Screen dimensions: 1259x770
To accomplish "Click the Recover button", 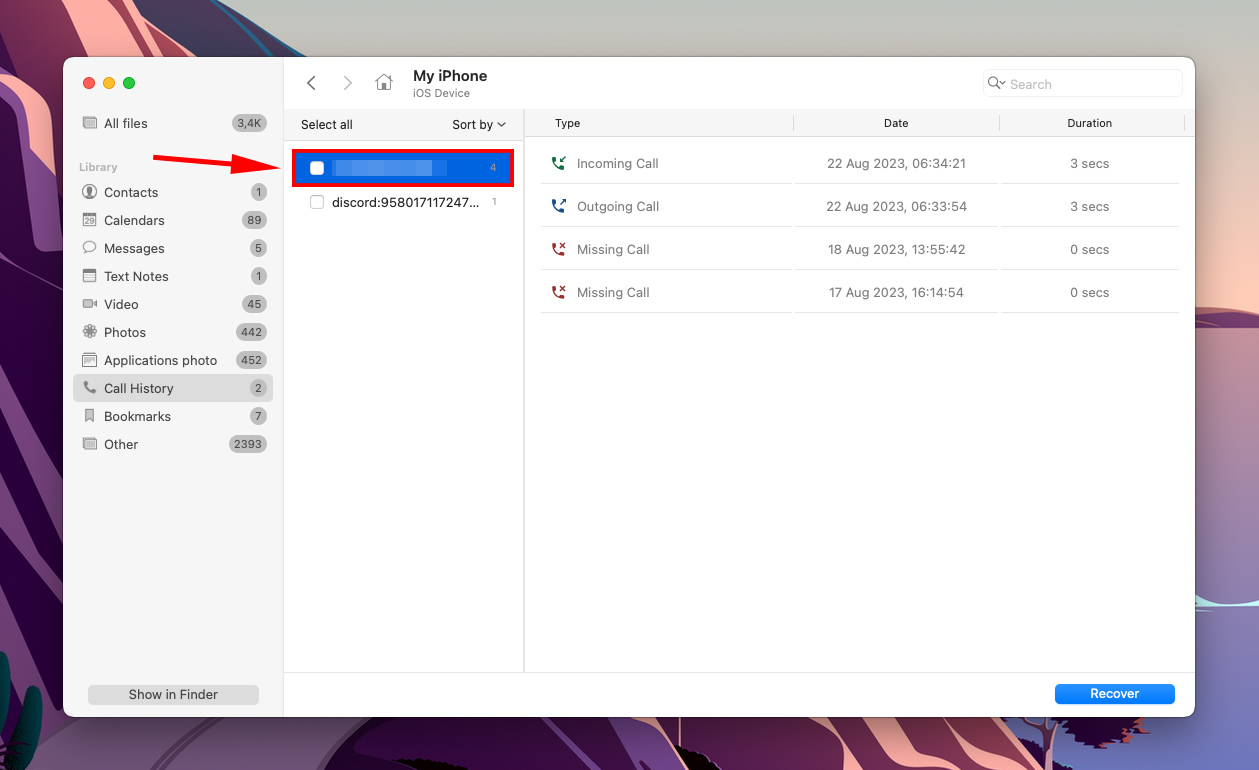I will click(1115, 694).
